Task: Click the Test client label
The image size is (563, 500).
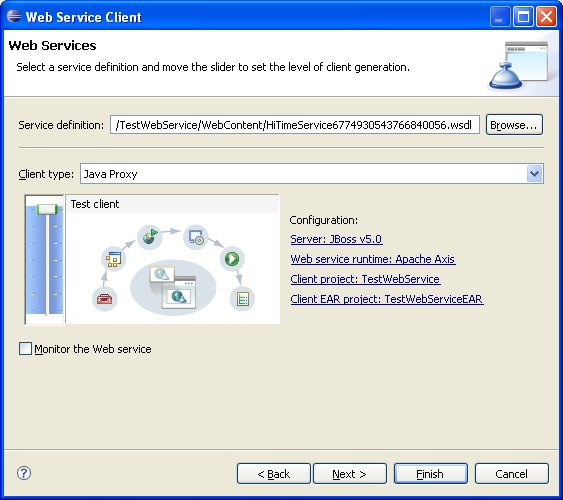Action: point(95,204)
